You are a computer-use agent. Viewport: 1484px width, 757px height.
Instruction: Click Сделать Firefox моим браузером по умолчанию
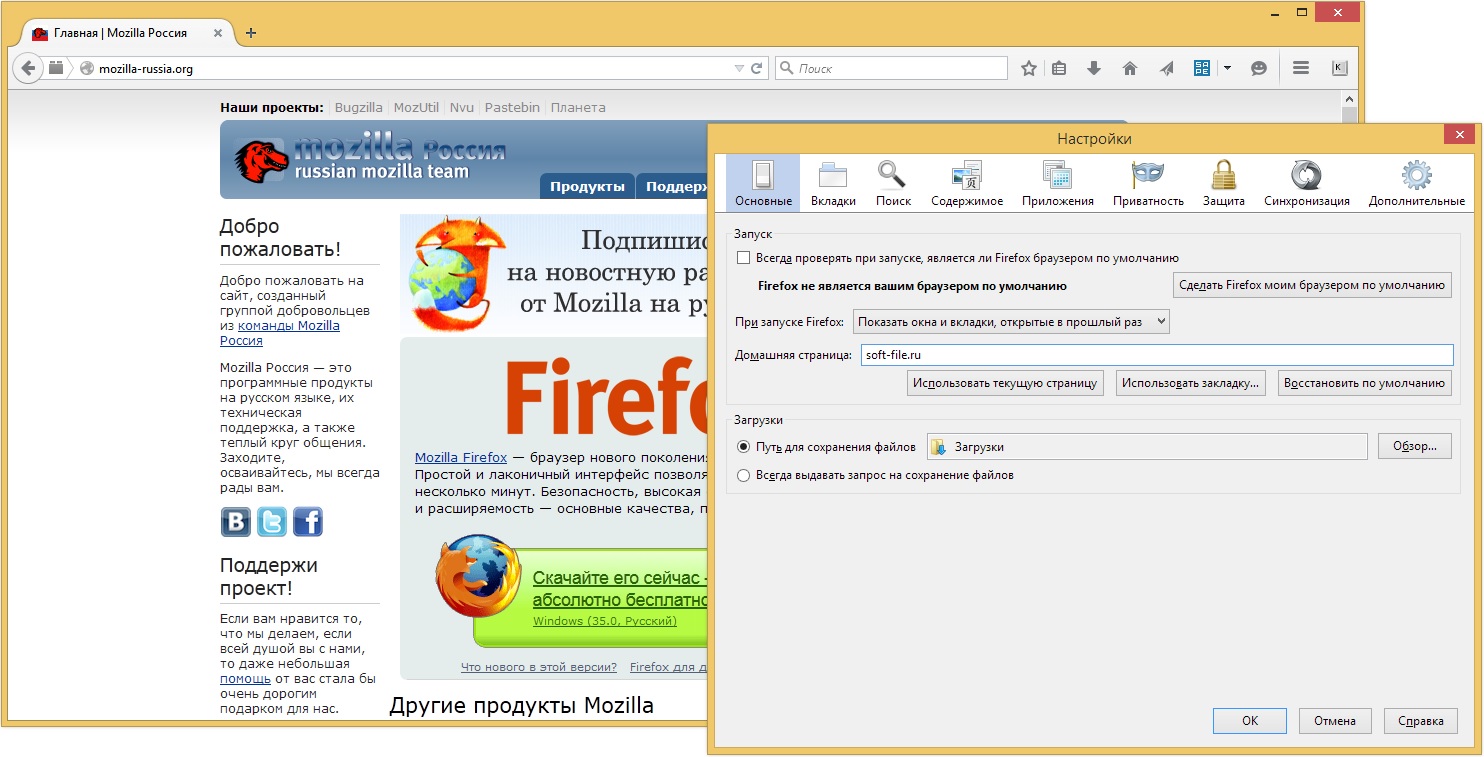1312,285
